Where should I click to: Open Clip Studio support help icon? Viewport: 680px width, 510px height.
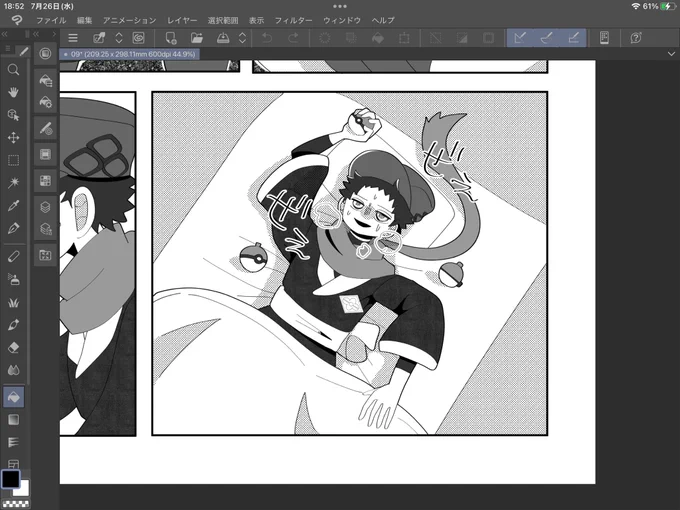coord(636,38)
